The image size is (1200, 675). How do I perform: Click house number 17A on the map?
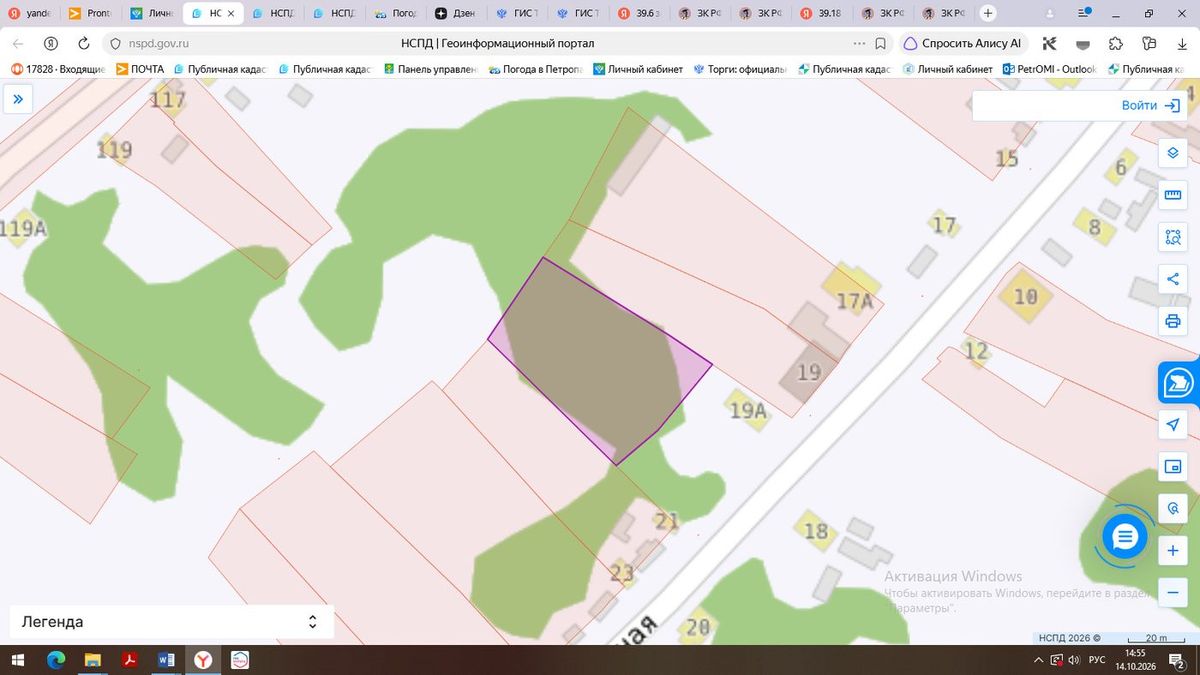[x=854, y=300]
